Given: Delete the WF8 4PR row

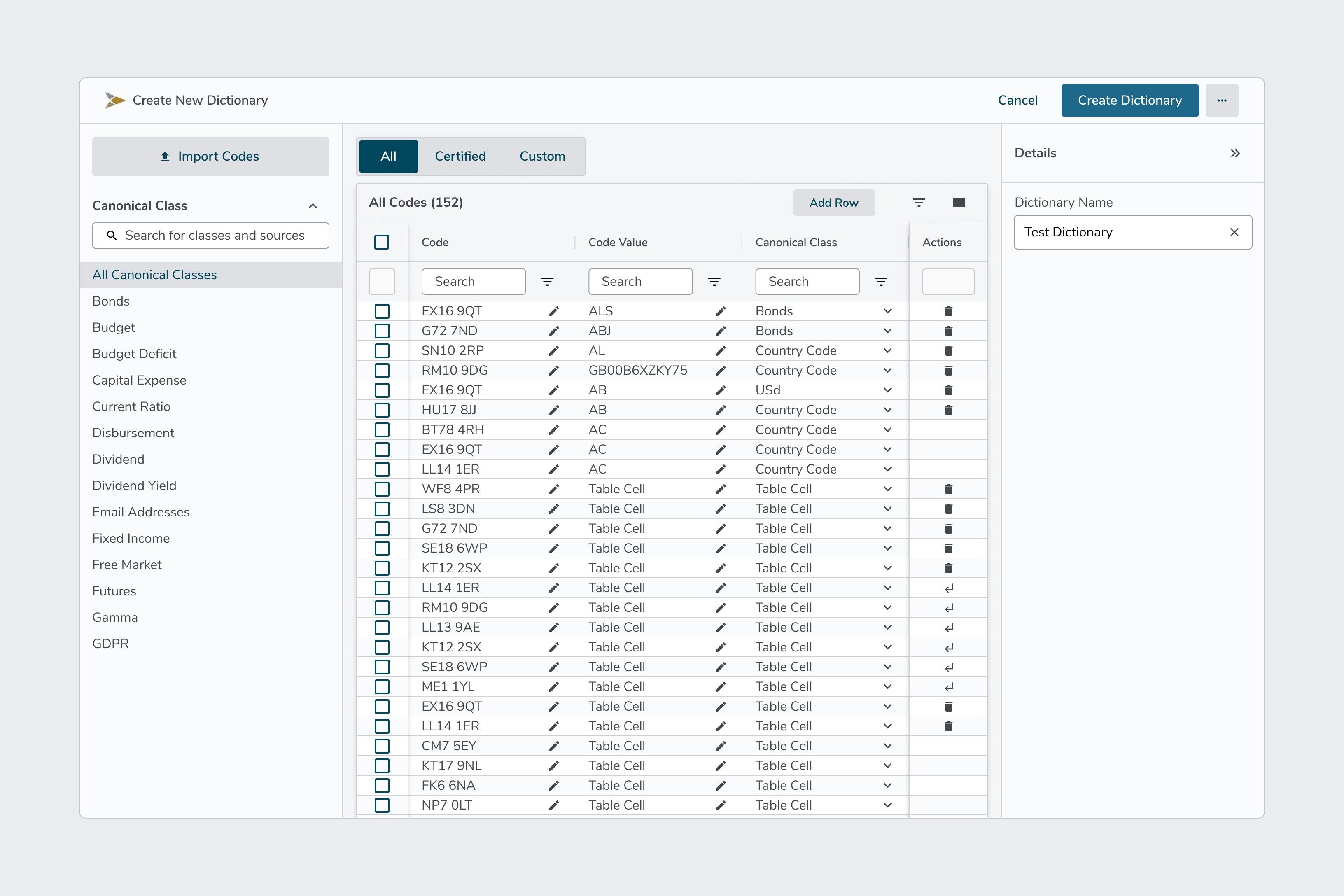Looking at the screenshot, I should tap(948, 489).
